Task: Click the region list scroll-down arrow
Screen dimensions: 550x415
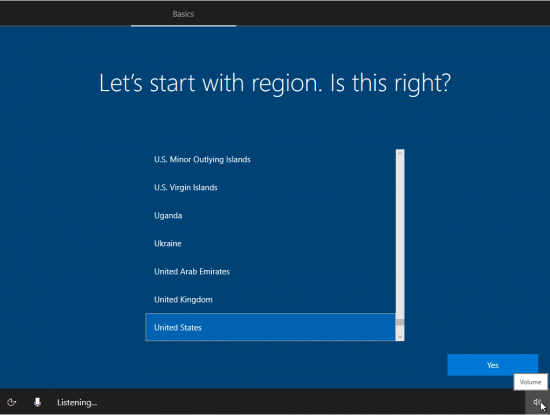Action: tap(400, 337)
